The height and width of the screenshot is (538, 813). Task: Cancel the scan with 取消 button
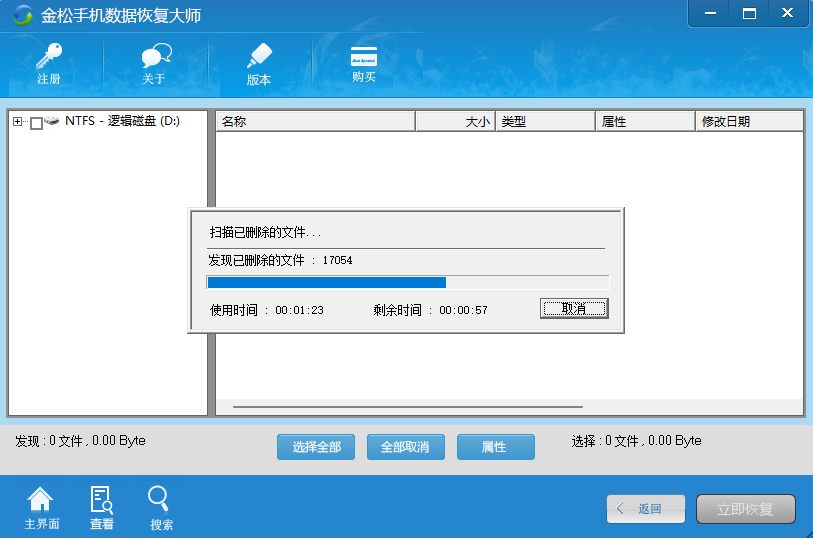click(574, 309)
